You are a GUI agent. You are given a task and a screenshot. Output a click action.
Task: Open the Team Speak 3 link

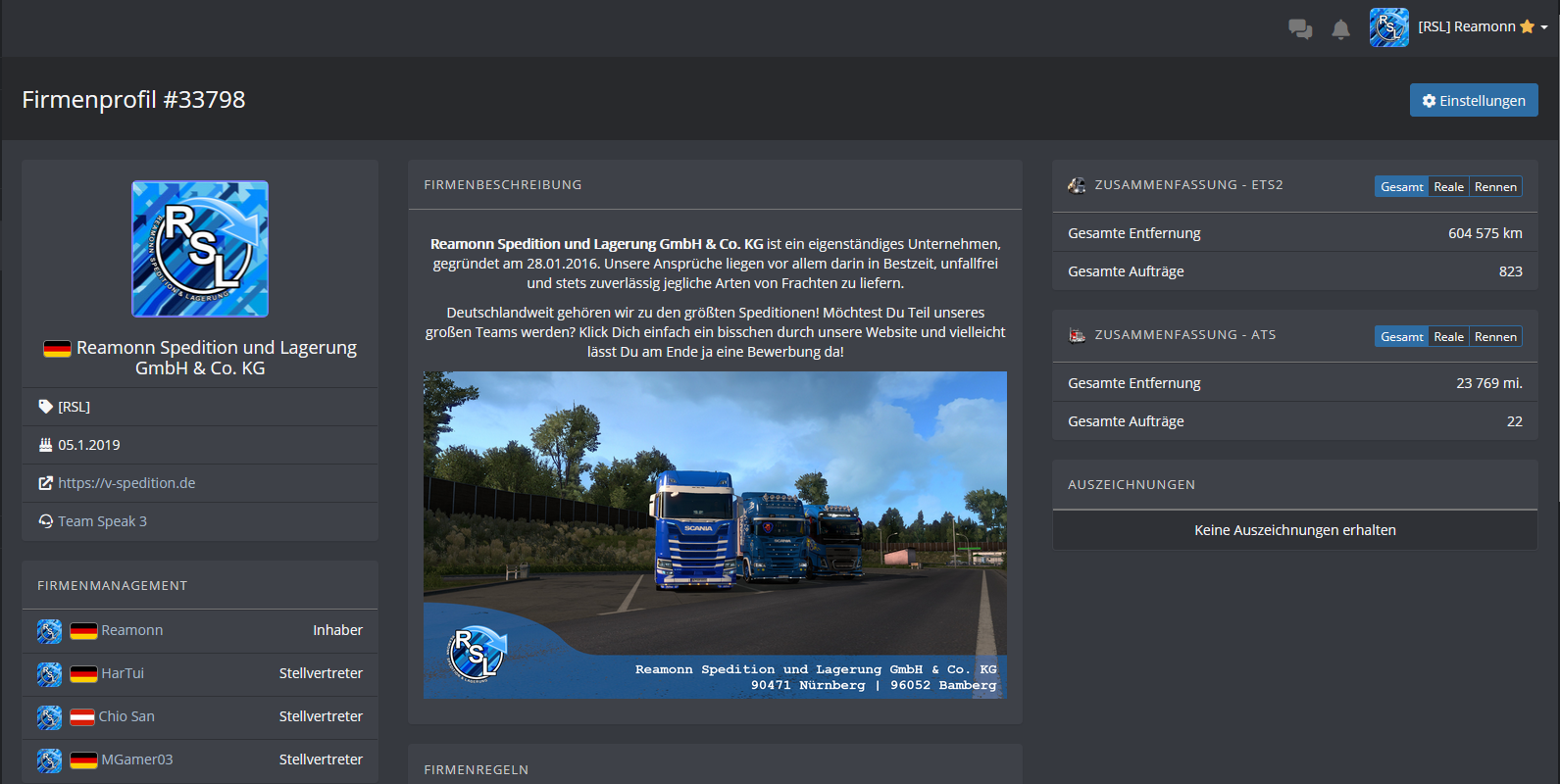(x=102, y=521)
